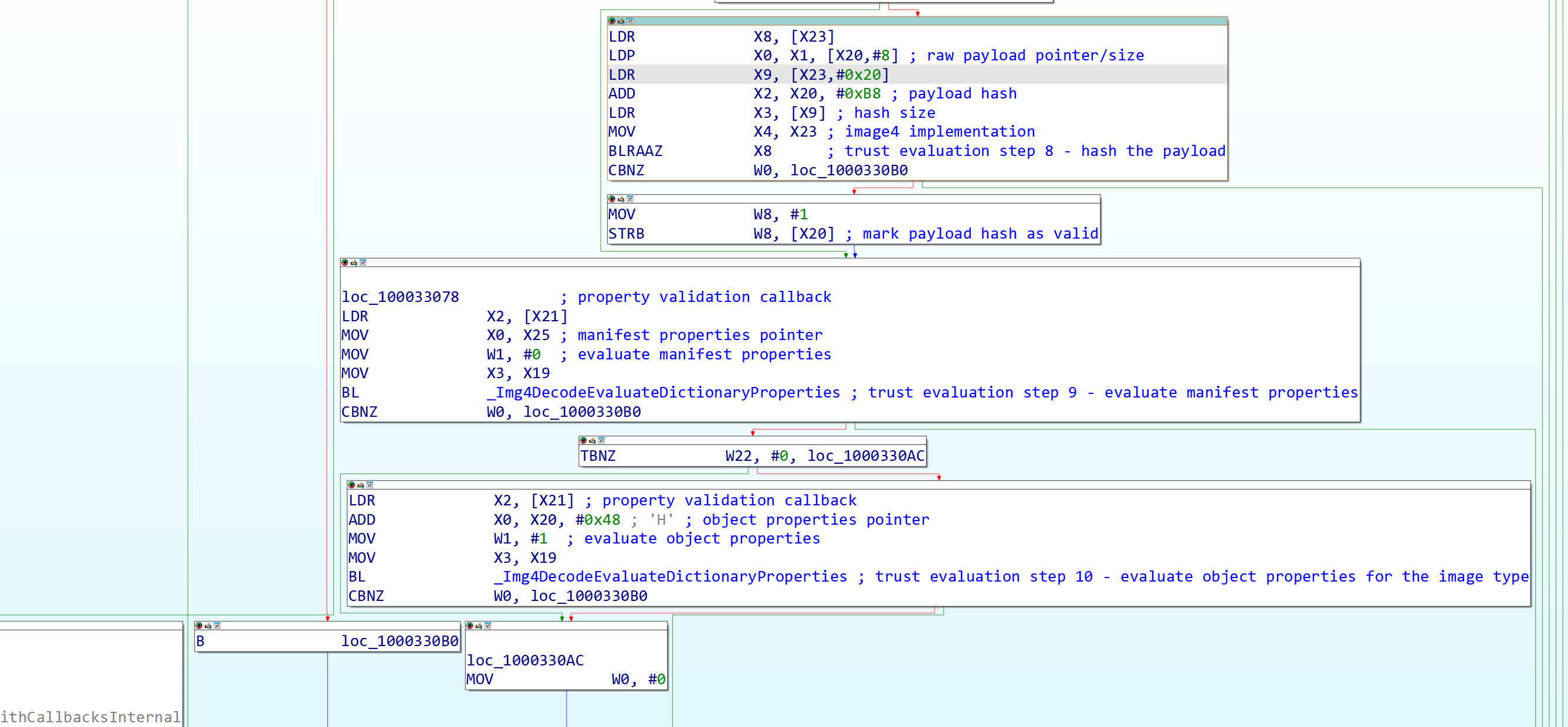
Task: Click loc_1000330B0 target in the B instruction
Action: [399, 641]
